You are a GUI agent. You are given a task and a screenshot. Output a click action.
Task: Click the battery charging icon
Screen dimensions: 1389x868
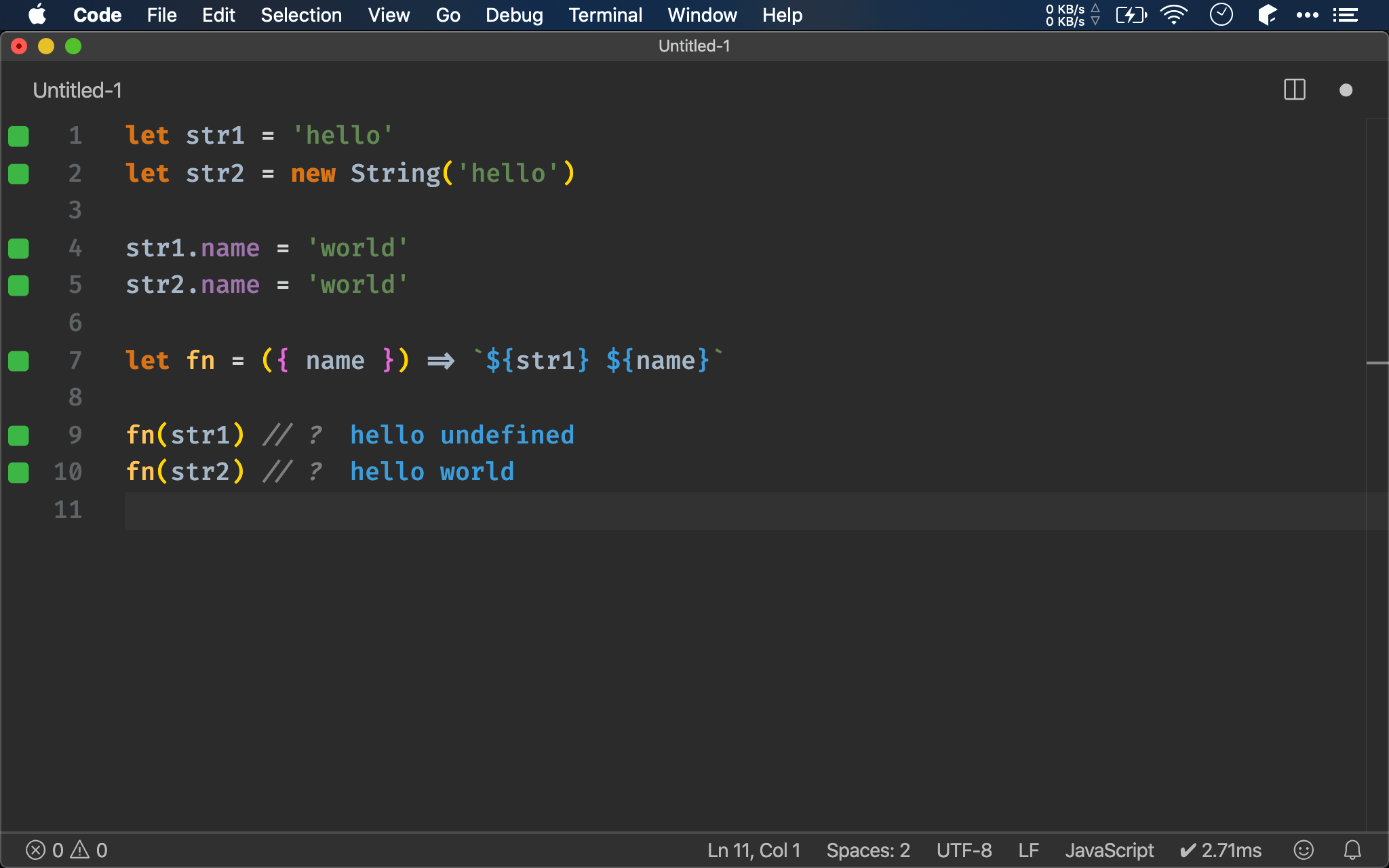pyautogui.click(x=1131, y=15)
